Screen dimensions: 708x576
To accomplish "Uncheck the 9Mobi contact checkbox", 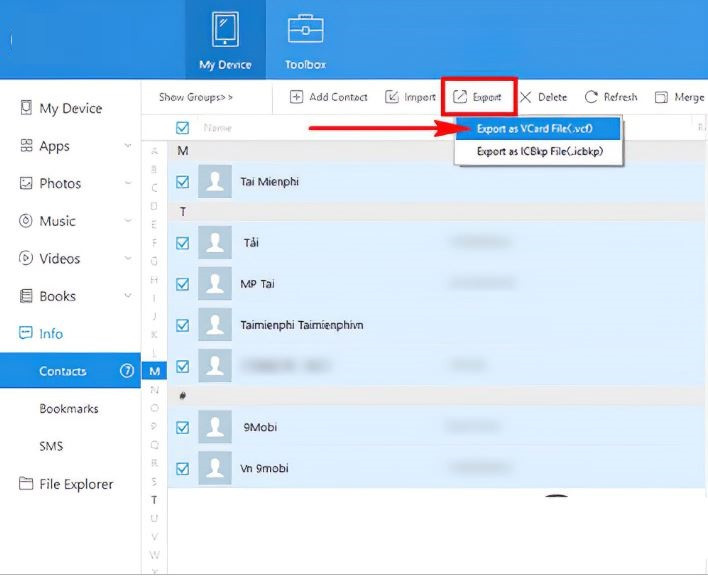I will [182, 427].
